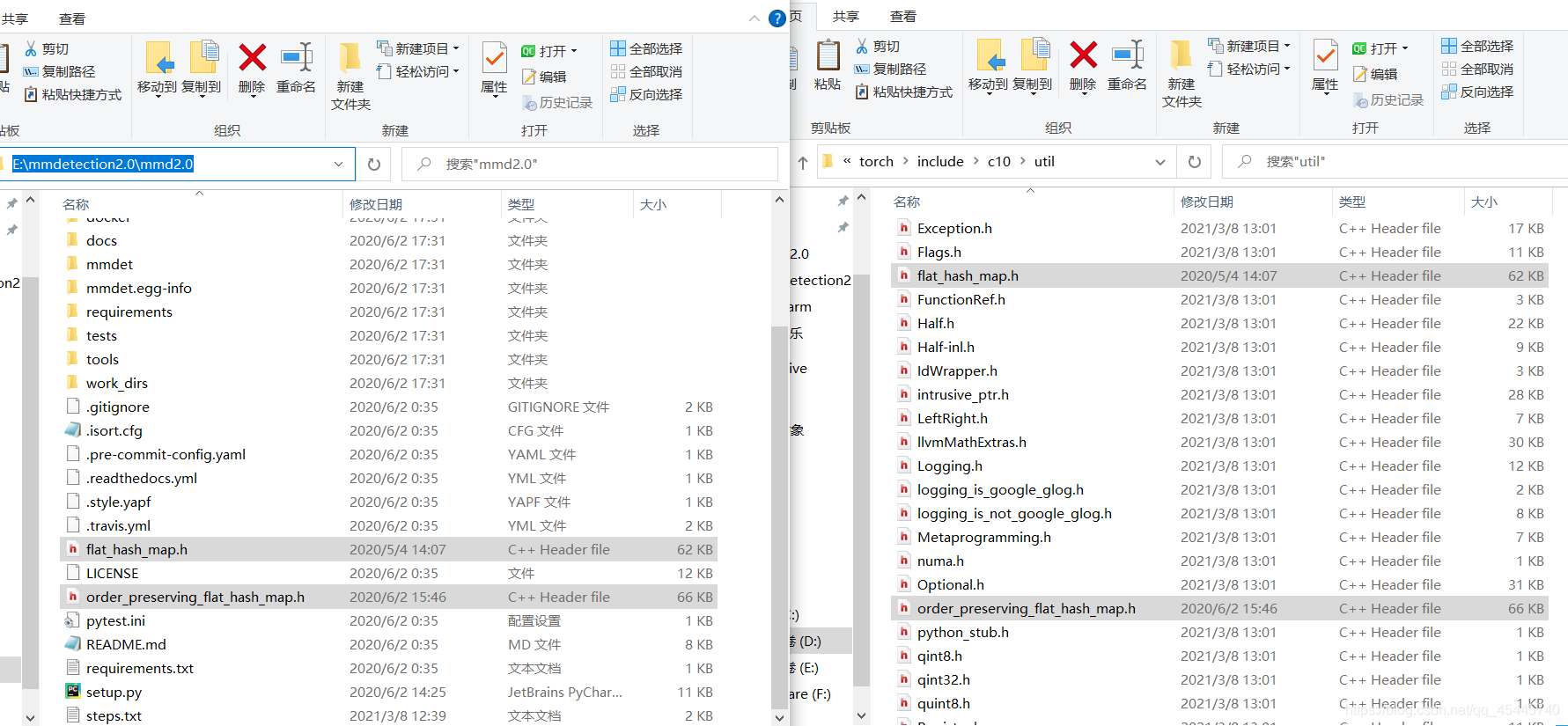Go up one level in right window
This screenshot has height=726, width=1568.
(x=803, y=162)
